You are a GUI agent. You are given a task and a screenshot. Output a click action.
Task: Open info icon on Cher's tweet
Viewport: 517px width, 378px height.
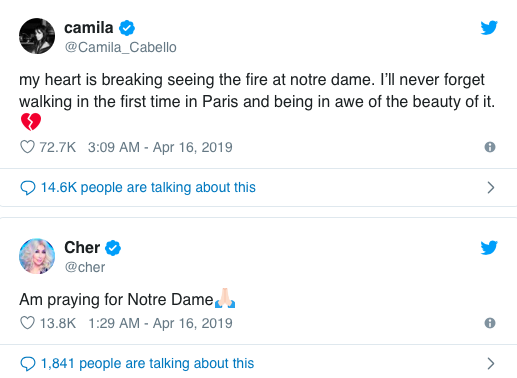[x=490, y=323]
